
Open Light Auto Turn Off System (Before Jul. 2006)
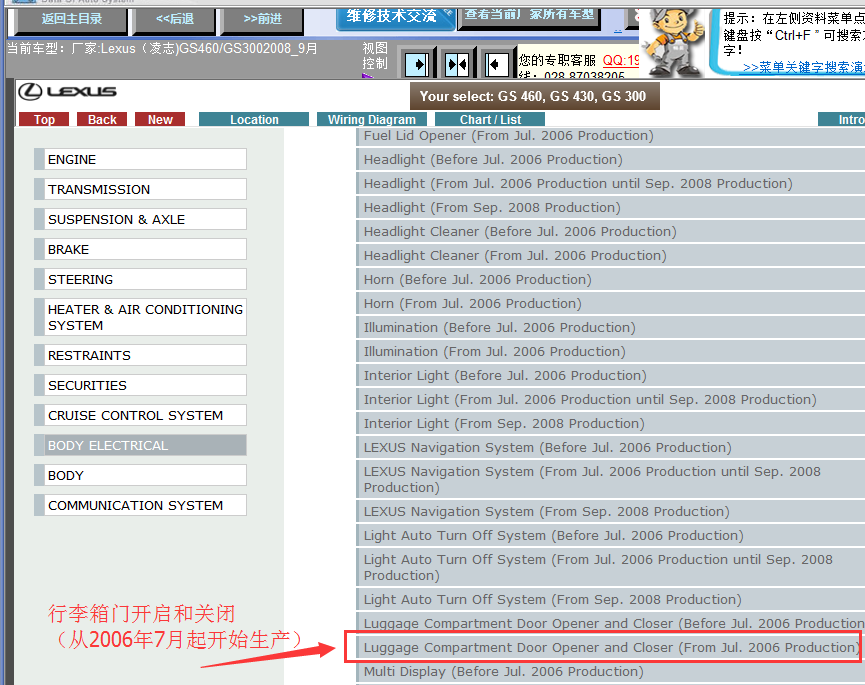click(611, 535)
